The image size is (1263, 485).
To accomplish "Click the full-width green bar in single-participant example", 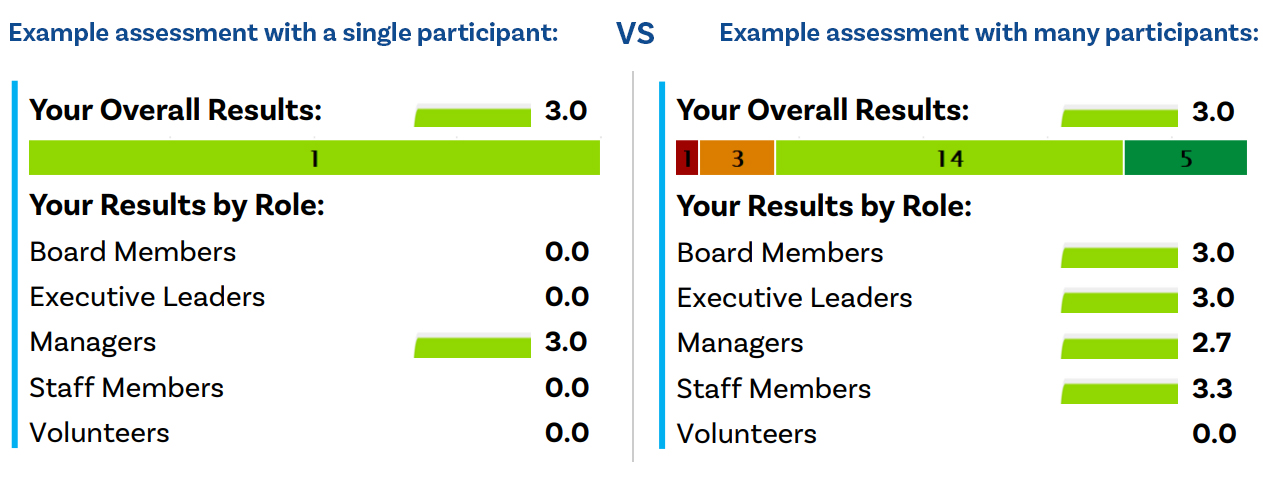I will tap(314, 158).
